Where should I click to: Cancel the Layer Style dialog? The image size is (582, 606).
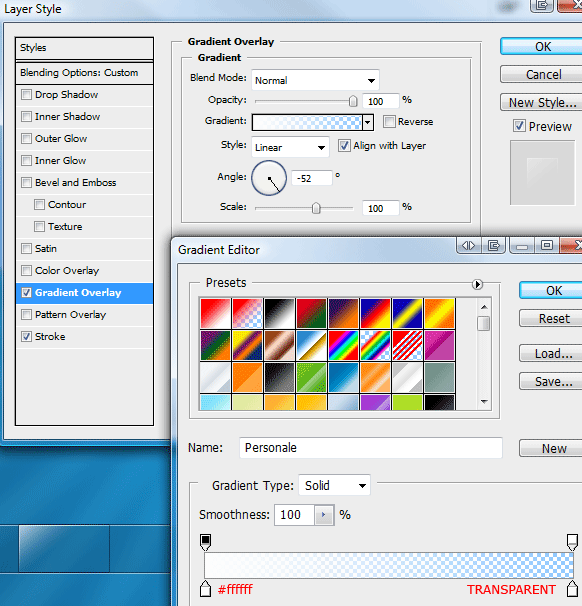pyautogui.click(x=541, y=74)
